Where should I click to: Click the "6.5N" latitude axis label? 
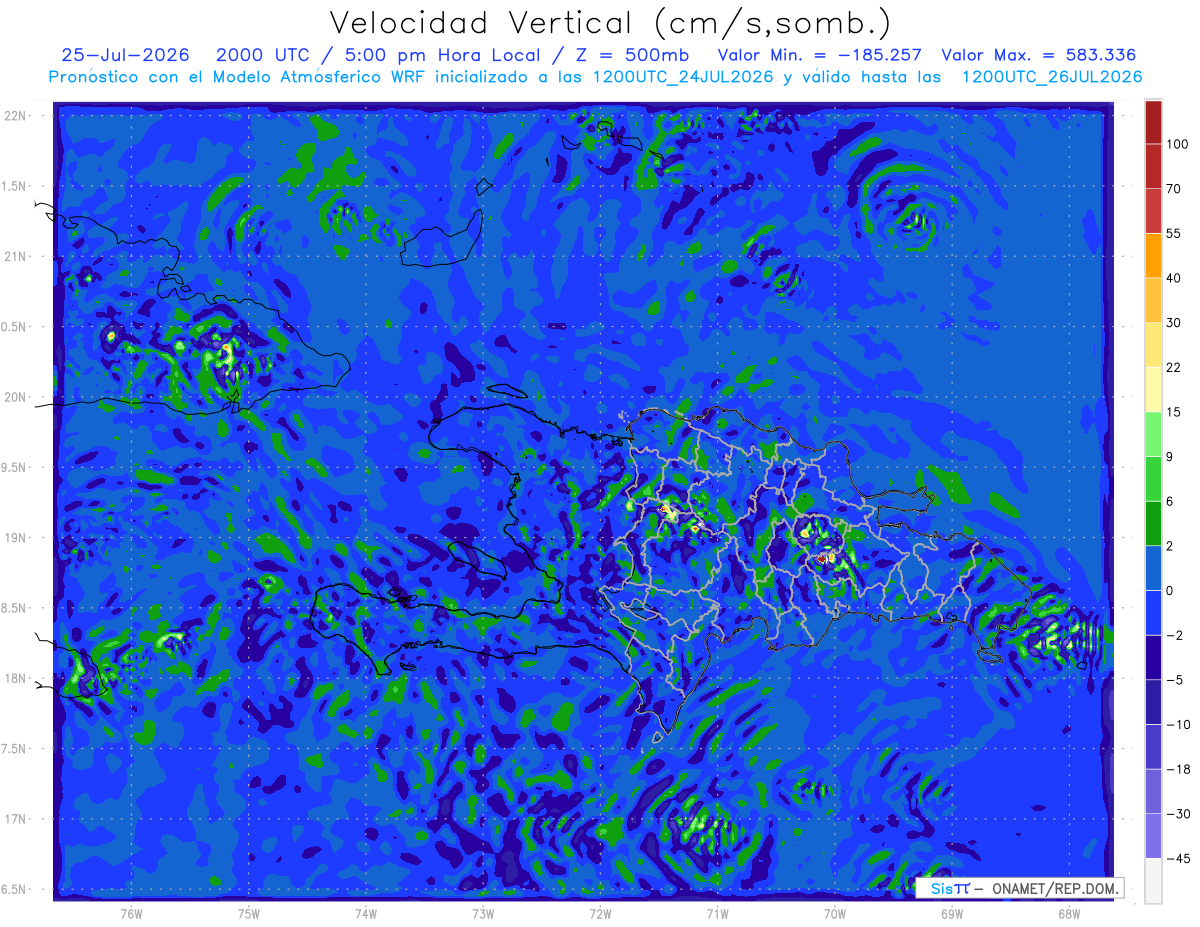[15, 889]
